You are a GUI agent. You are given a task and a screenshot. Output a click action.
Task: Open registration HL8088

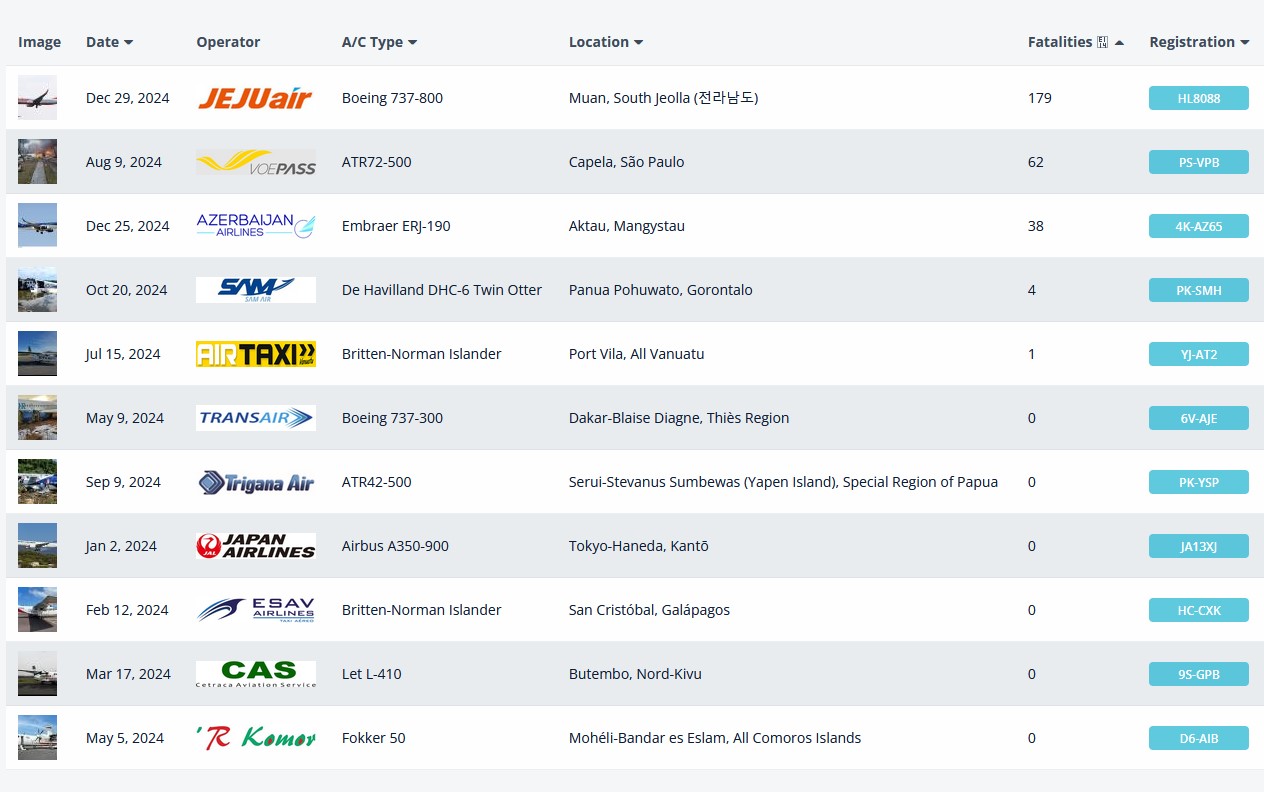point(1199,98)
